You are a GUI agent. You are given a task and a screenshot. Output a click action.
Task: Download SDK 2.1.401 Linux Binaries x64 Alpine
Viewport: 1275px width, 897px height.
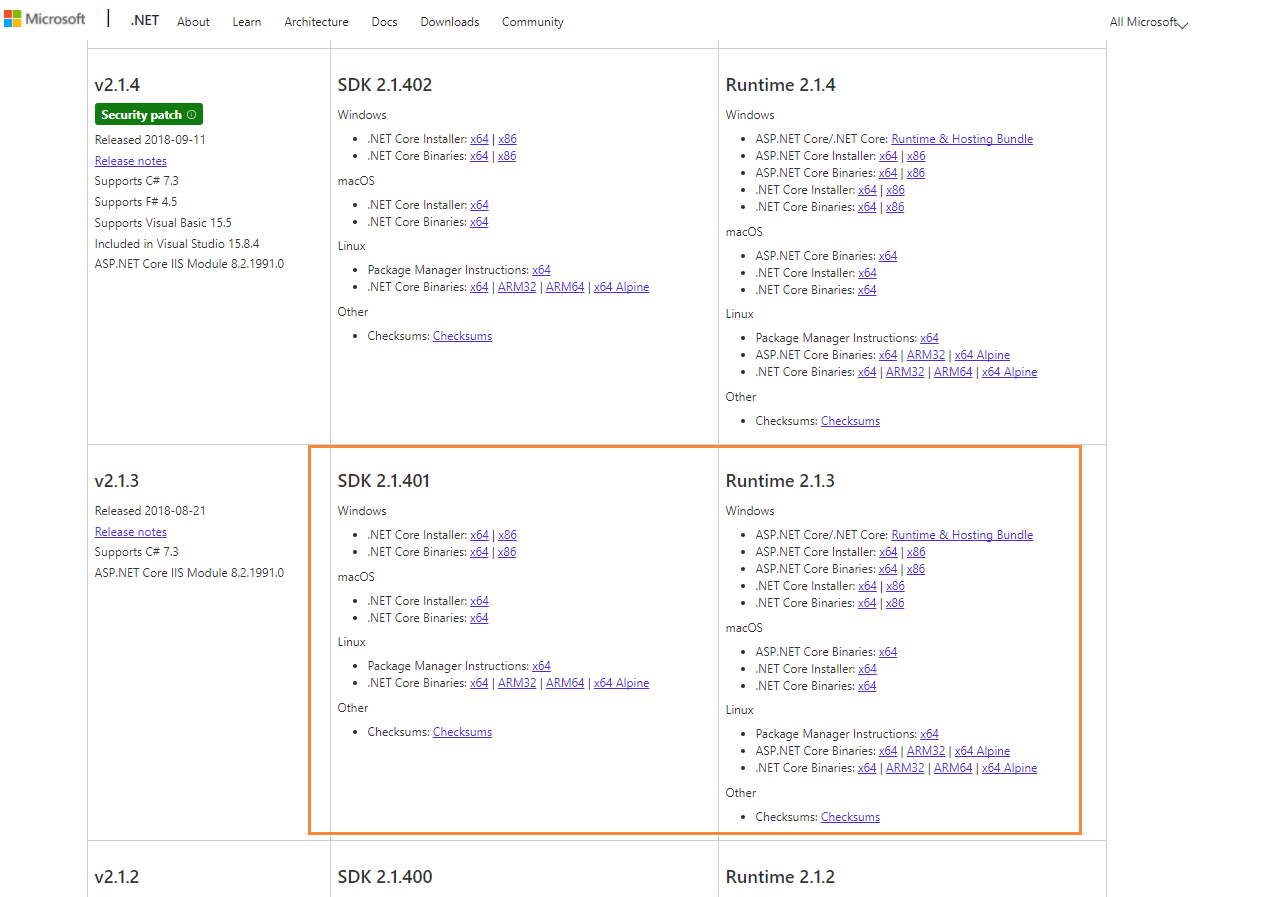pos(621,683)
